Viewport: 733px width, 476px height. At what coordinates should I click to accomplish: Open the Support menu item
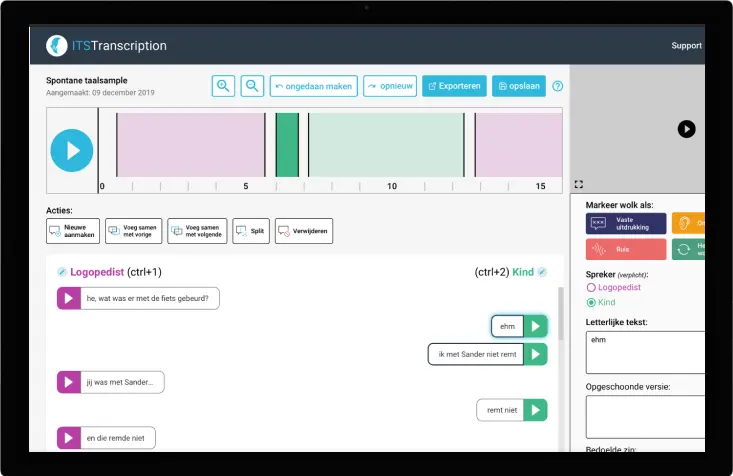point(686,46)
